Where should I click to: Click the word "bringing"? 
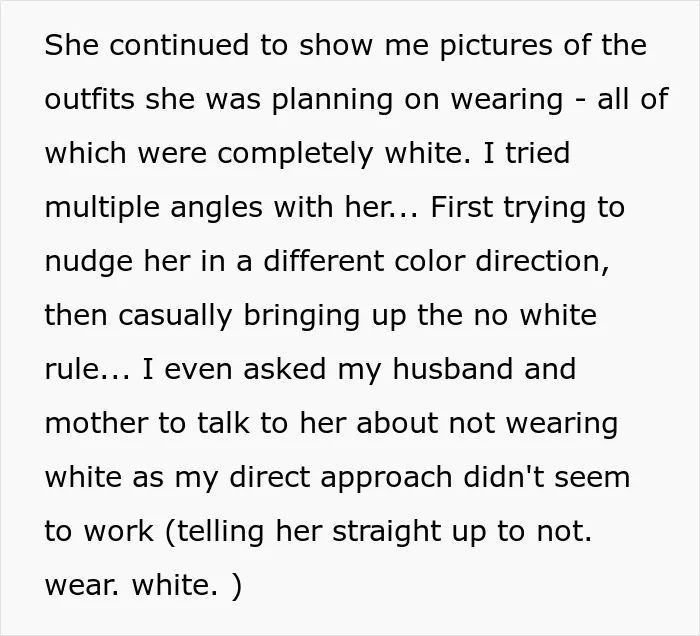pos(302,317)
